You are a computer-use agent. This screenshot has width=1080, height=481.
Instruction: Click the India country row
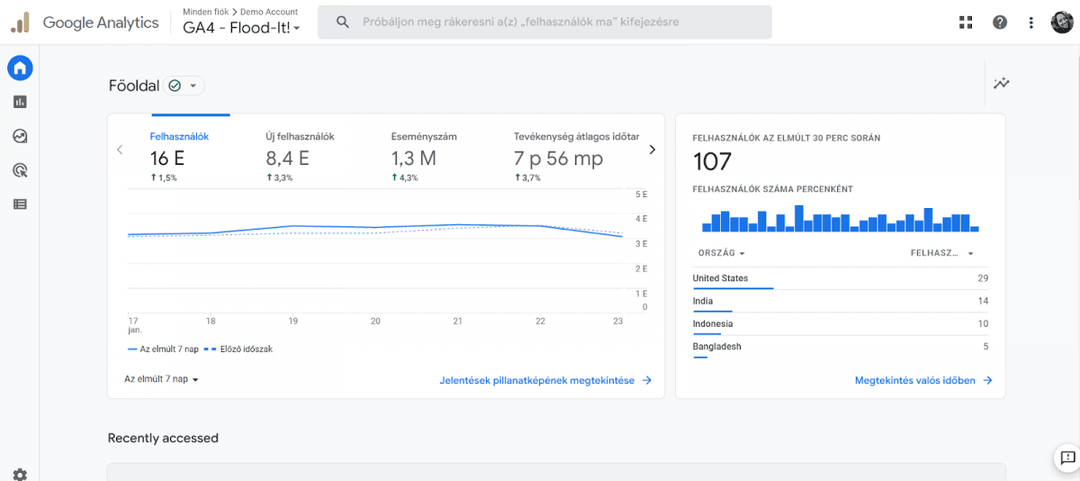[840, 301]
